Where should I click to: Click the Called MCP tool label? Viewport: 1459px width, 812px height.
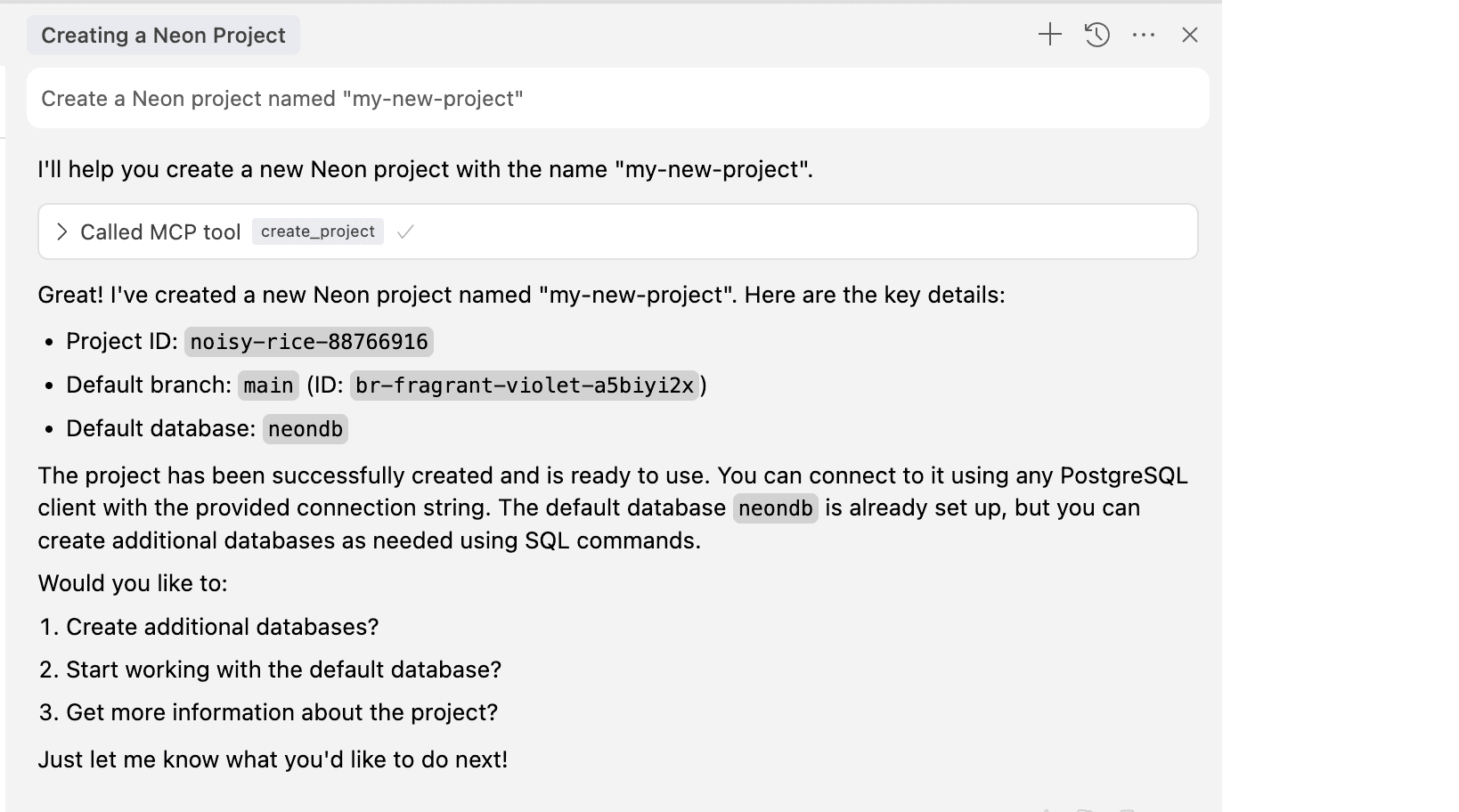click(x=160, y=232)
